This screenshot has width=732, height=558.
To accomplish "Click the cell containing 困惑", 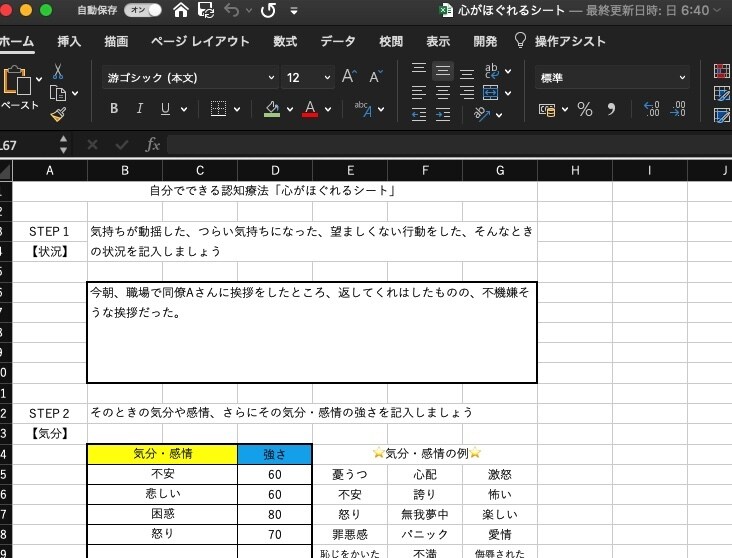I will [162, 514].
